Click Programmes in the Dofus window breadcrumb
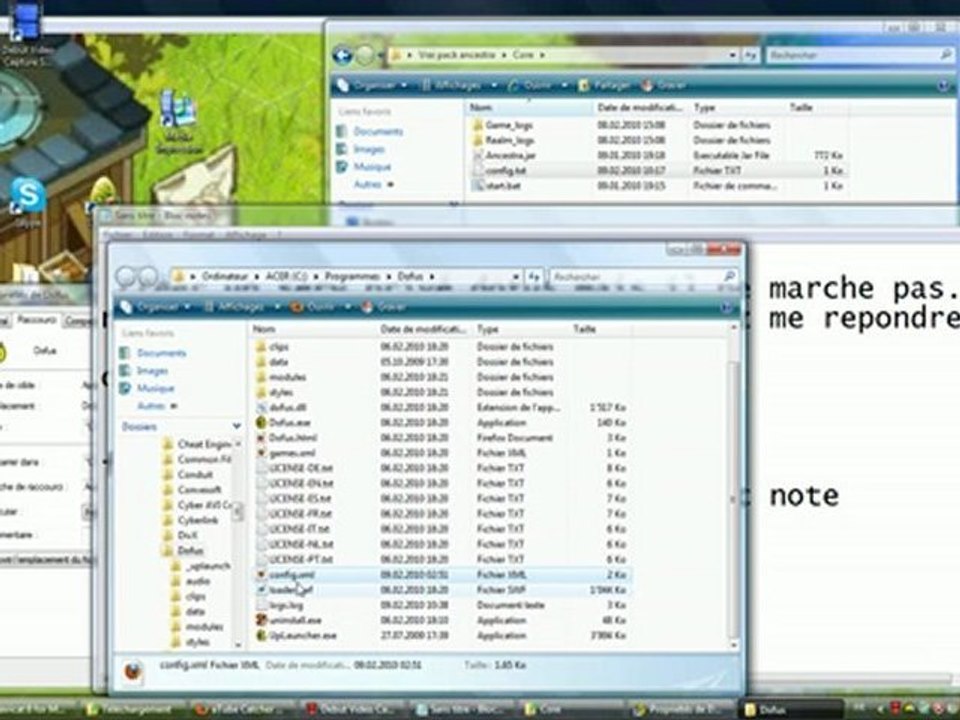This screenshot has width=960, height=720. pyautogui.click(x=351, y=277)
